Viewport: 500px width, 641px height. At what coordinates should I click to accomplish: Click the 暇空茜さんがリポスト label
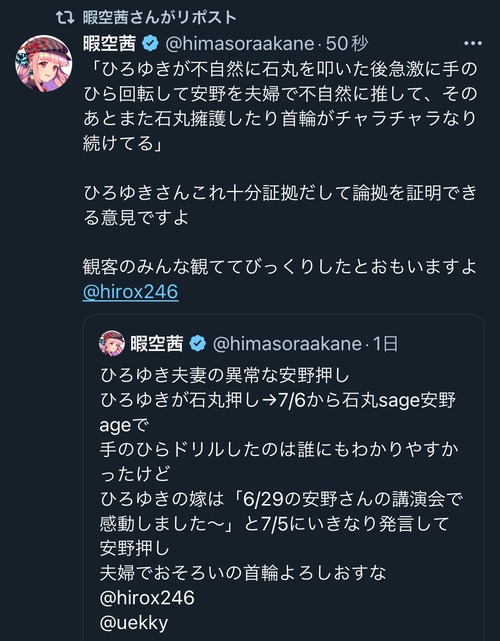coord(159,18)
